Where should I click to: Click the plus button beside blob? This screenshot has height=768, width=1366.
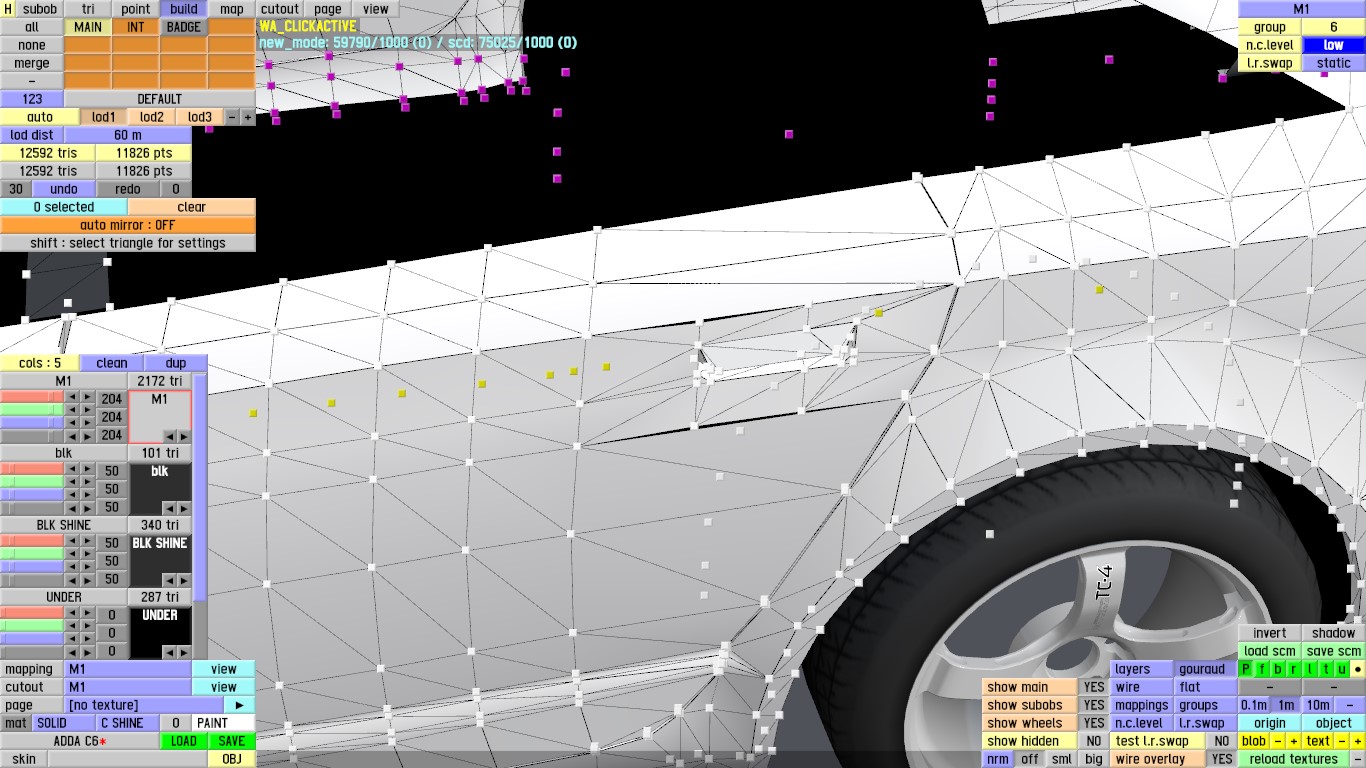click(1293, 741)
